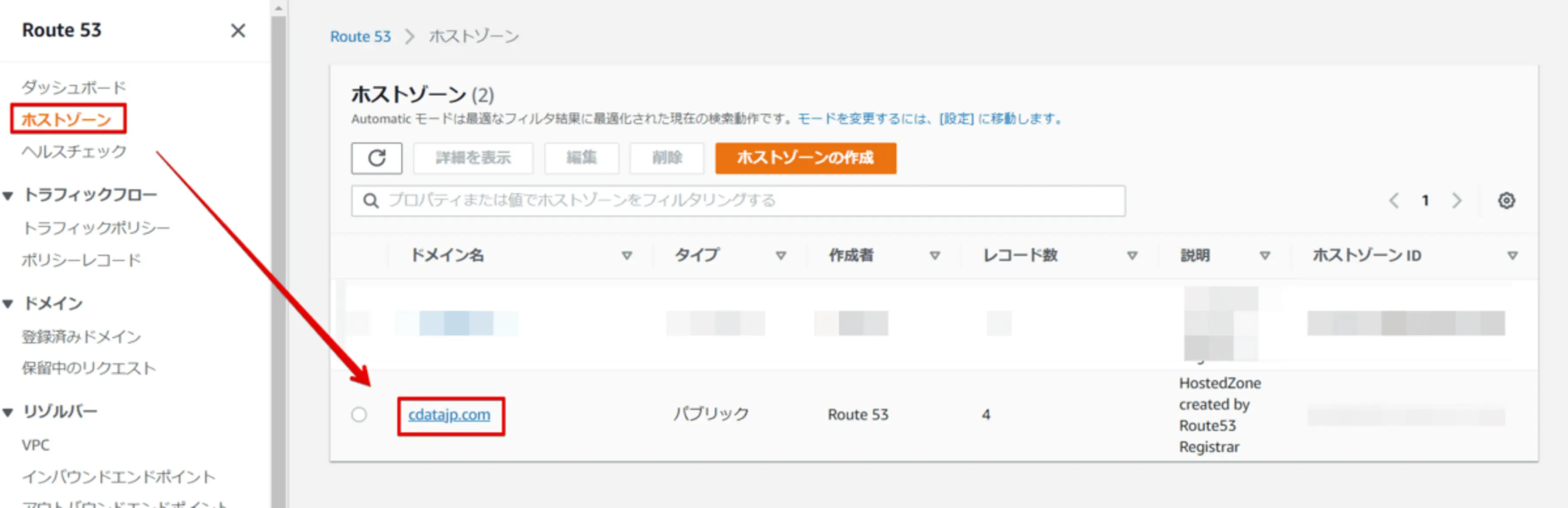Open table preferences gear icon

click(1506, 200)
